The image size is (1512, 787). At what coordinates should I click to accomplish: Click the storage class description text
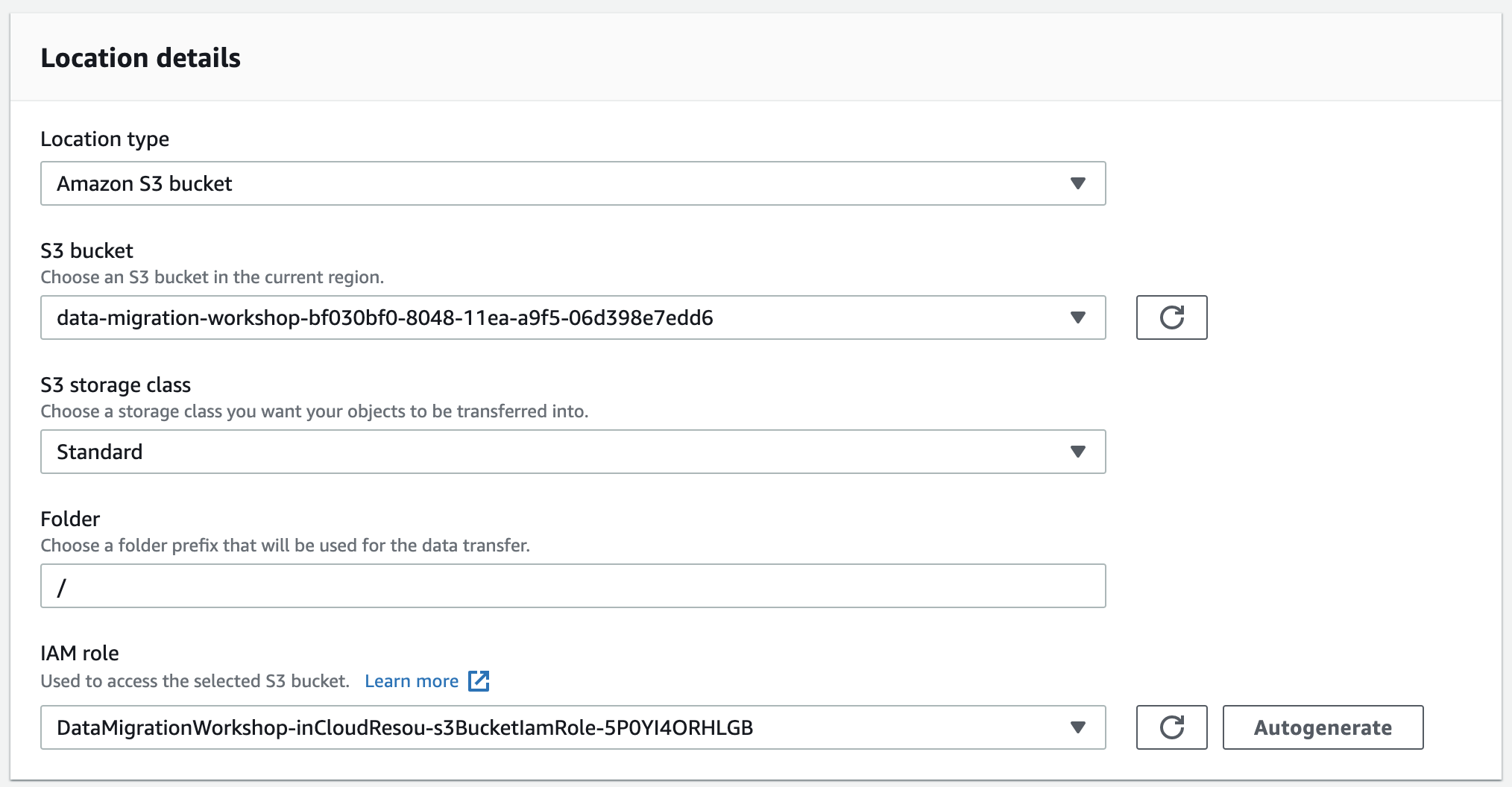point(315,411)
